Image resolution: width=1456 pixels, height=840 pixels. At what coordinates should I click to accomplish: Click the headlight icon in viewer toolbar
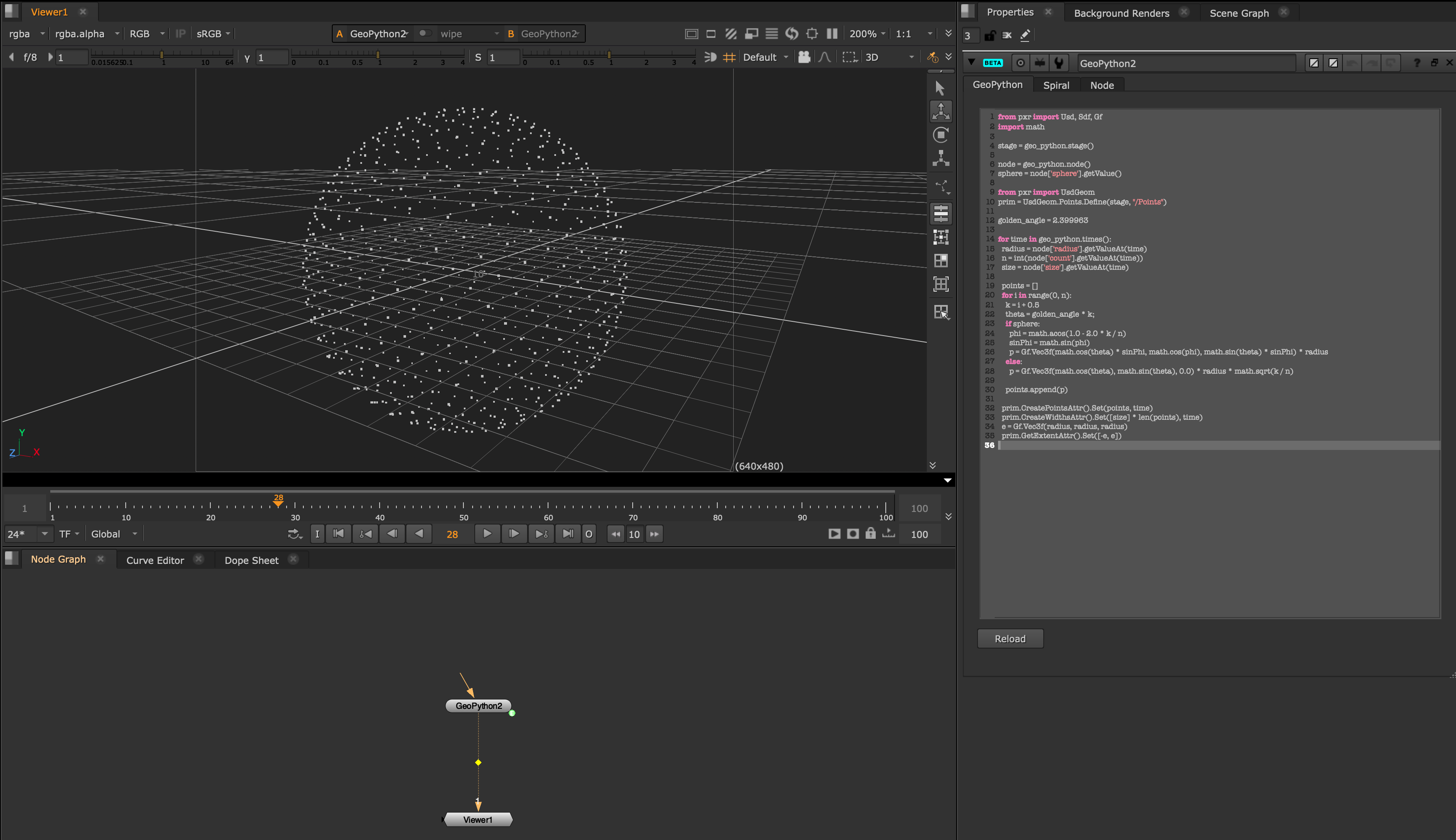711,57
